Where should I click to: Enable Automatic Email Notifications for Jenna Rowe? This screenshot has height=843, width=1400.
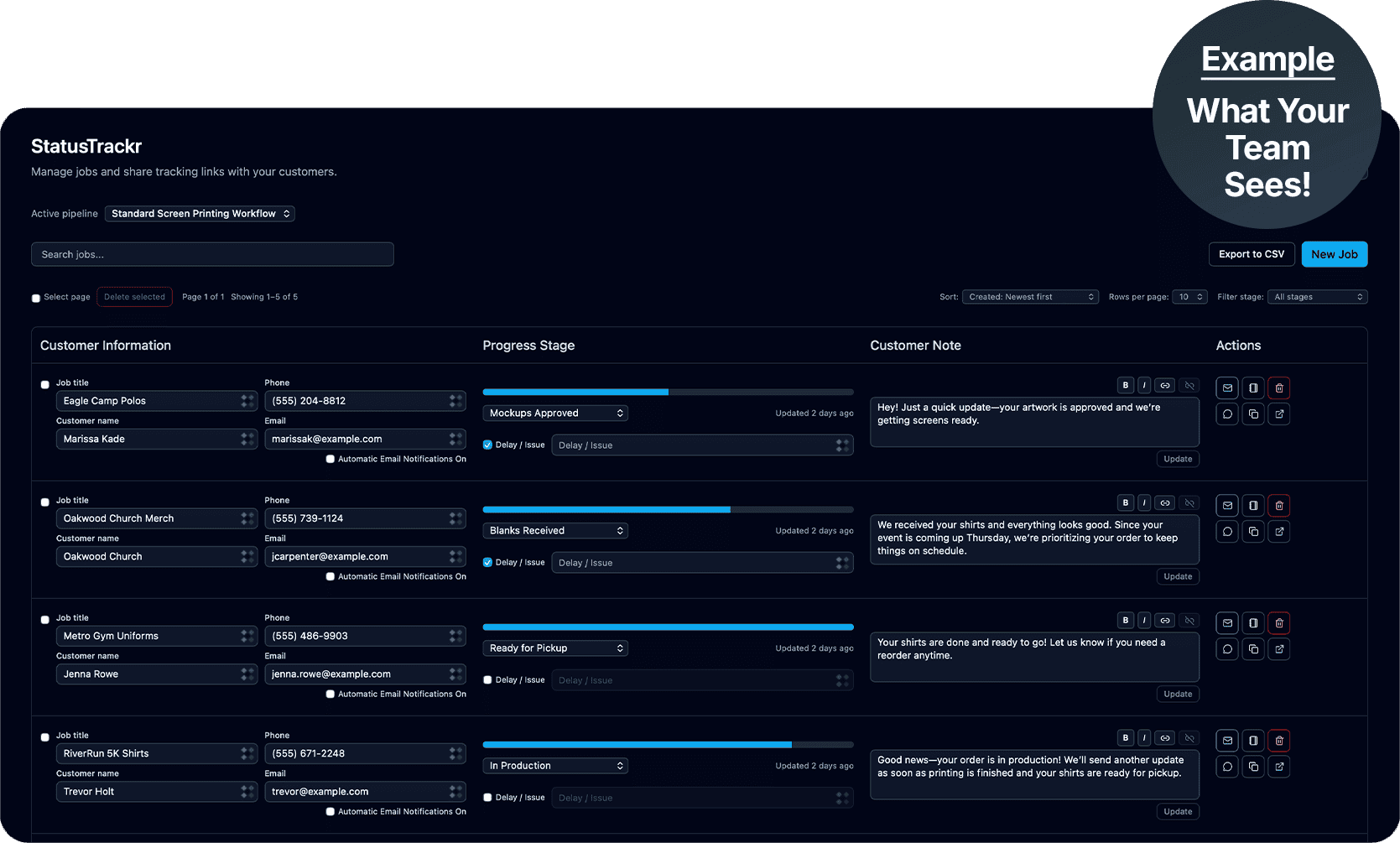330,695
